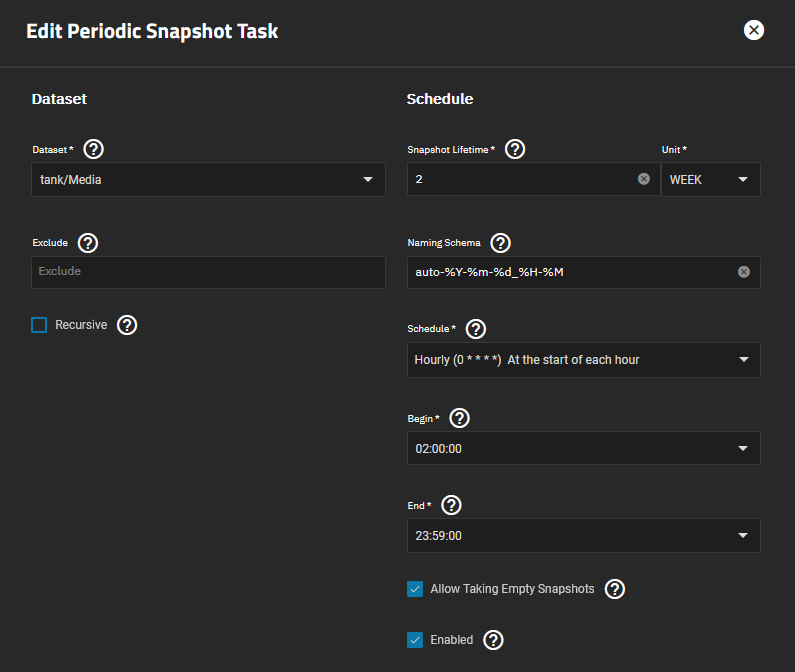The image size is (795, 672).
Task: Open help for Begin time
Action: [460, 418]
